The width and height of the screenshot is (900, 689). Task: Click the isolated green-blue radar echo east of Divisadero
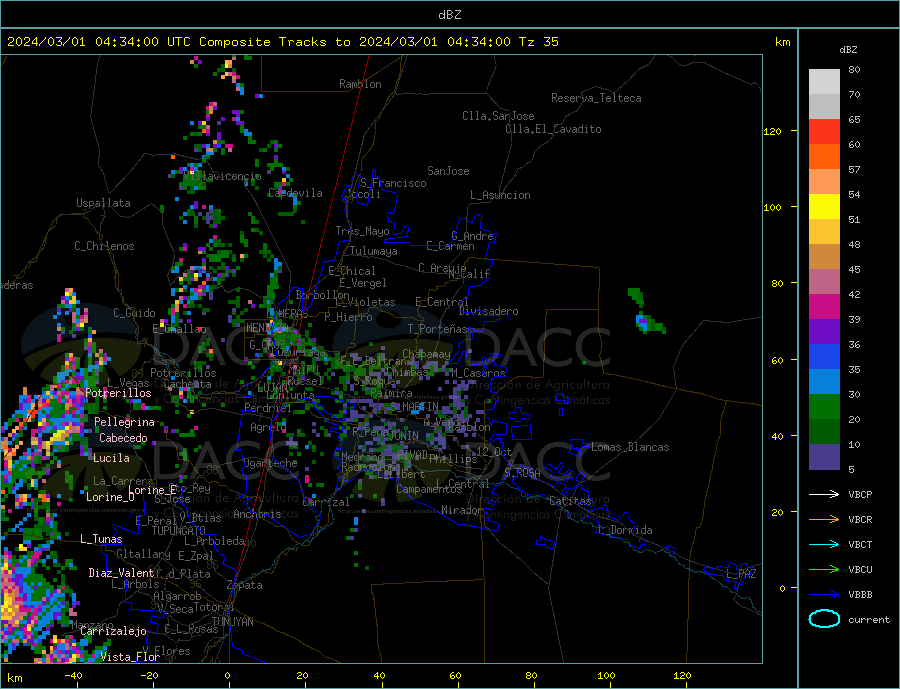pyautogui.click(x=648, y=313)
